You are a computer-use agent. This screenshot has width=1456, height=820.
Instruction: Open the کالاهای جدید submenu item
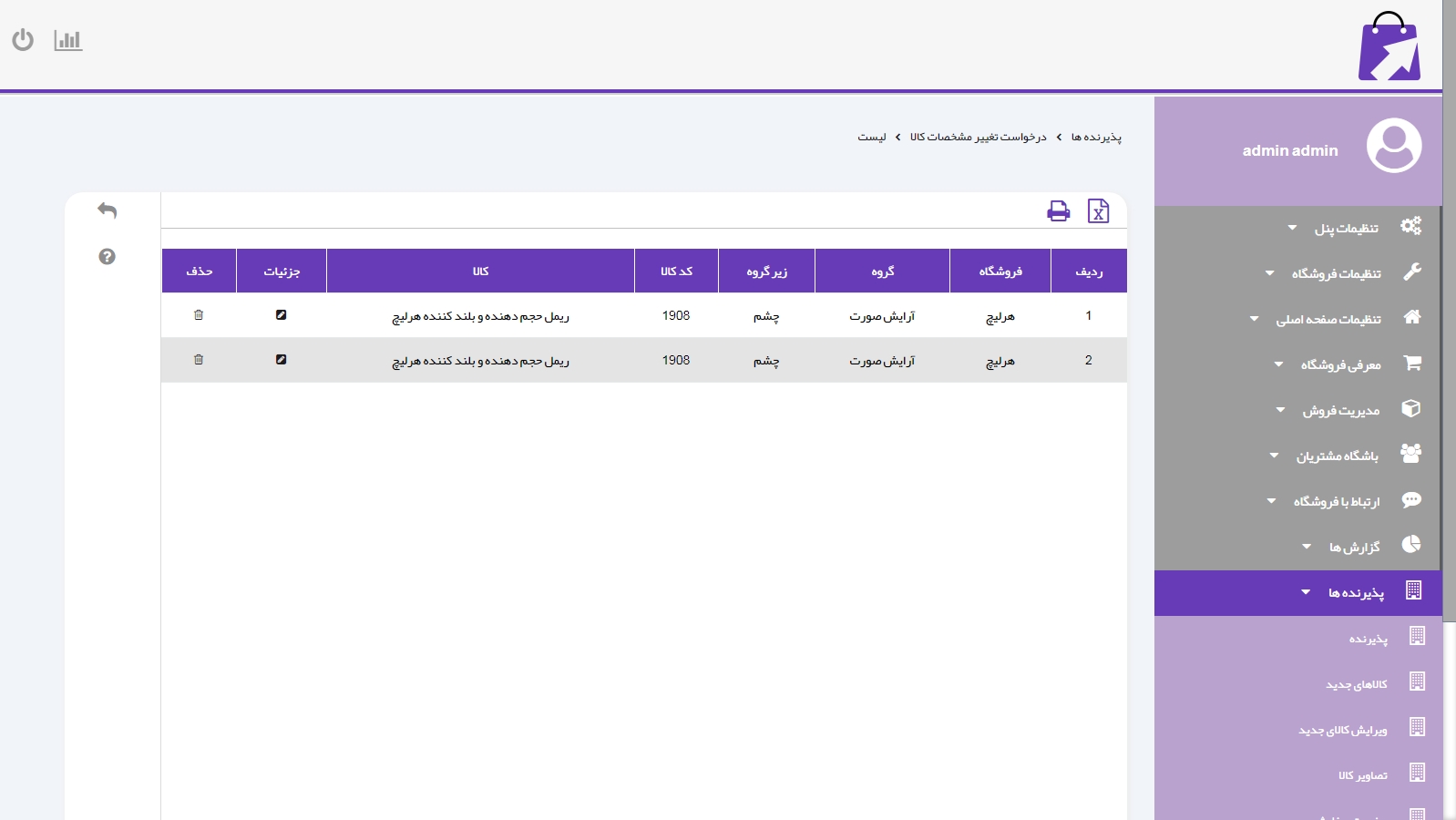coord(1357,684)
